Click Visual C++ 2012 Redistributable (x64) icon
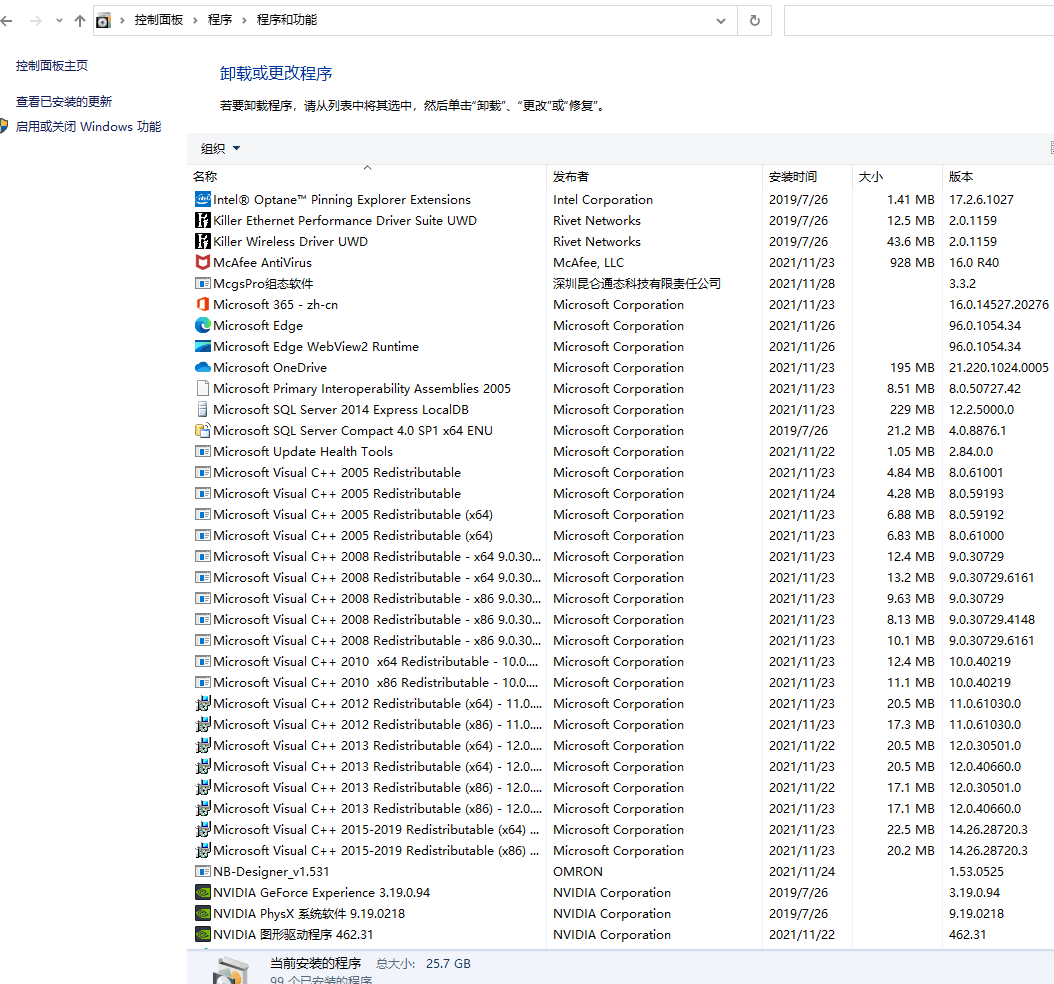1054x984 pixels. [202, 703]
